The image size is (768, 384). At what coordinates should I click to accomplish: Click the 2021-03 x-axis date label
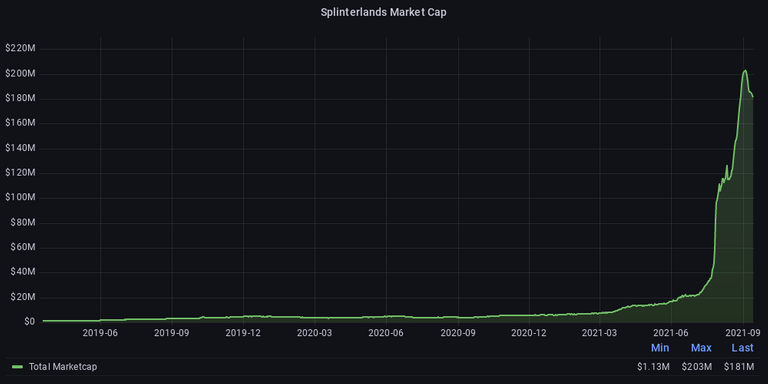pyautogui.click(x=600, y=333)
